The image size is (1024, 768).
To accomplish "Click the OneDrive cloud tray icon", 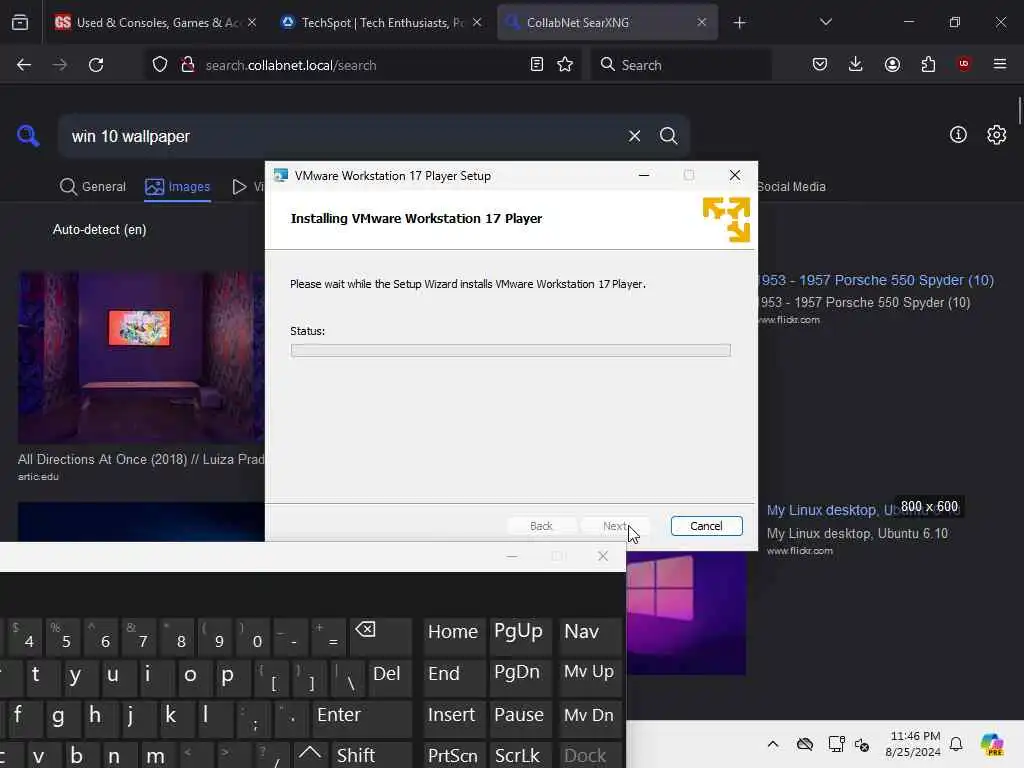I will coord(805,744).
